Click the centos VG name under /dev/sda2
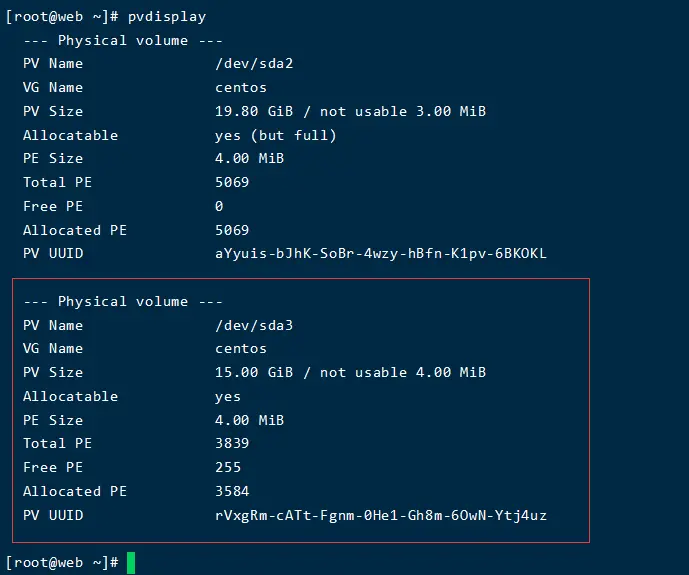Viewport: 689px width, 575px height. tap(241, 88)
